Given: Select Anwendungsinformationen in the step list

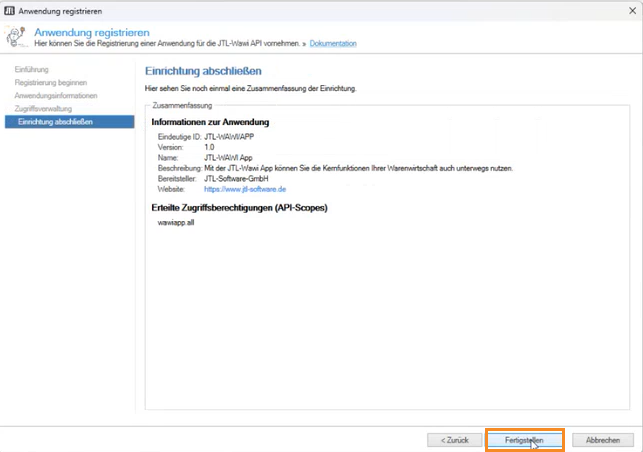Looking at the screenshot, I should [x=56, y=95].
